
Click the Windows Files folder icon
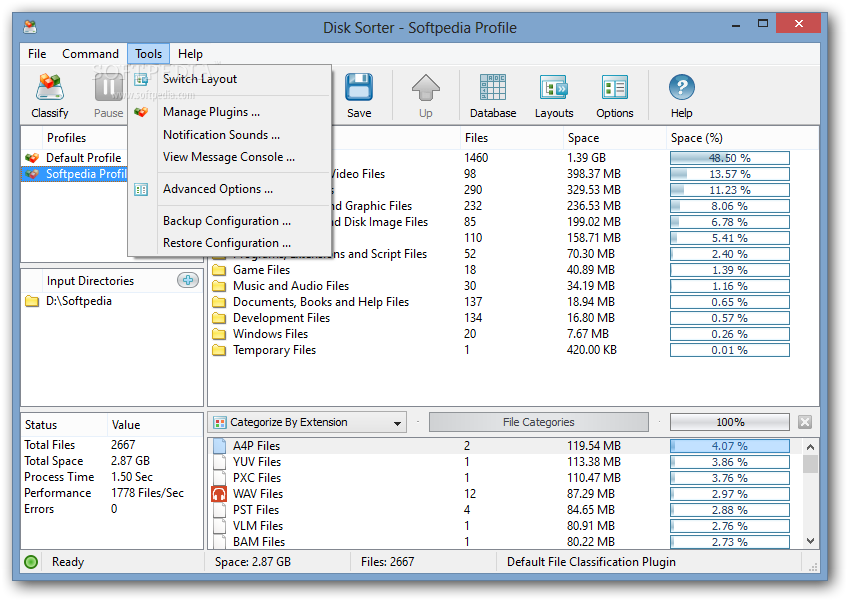coord(219,334)
